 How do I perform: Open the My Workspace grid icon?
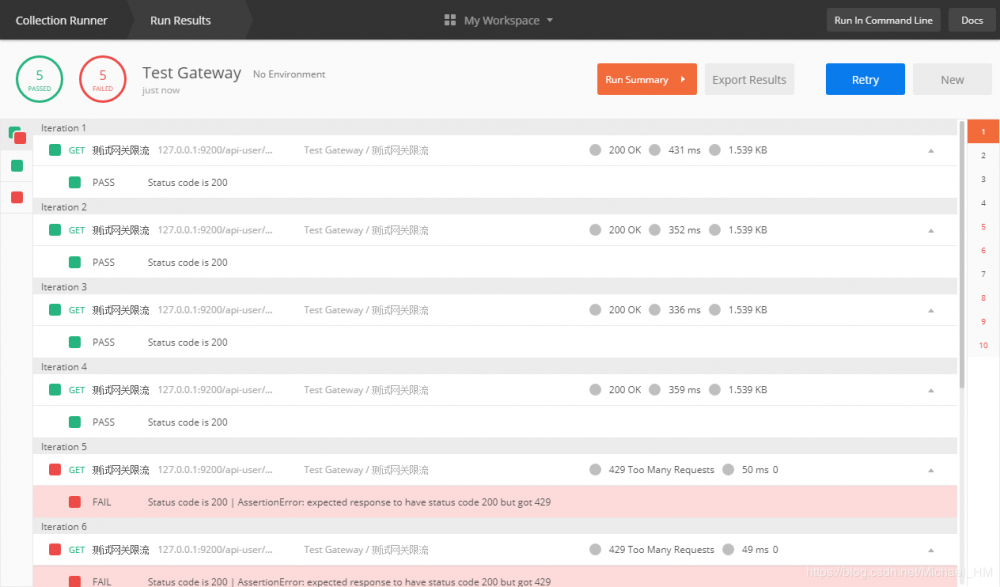[x=450, y=20]
